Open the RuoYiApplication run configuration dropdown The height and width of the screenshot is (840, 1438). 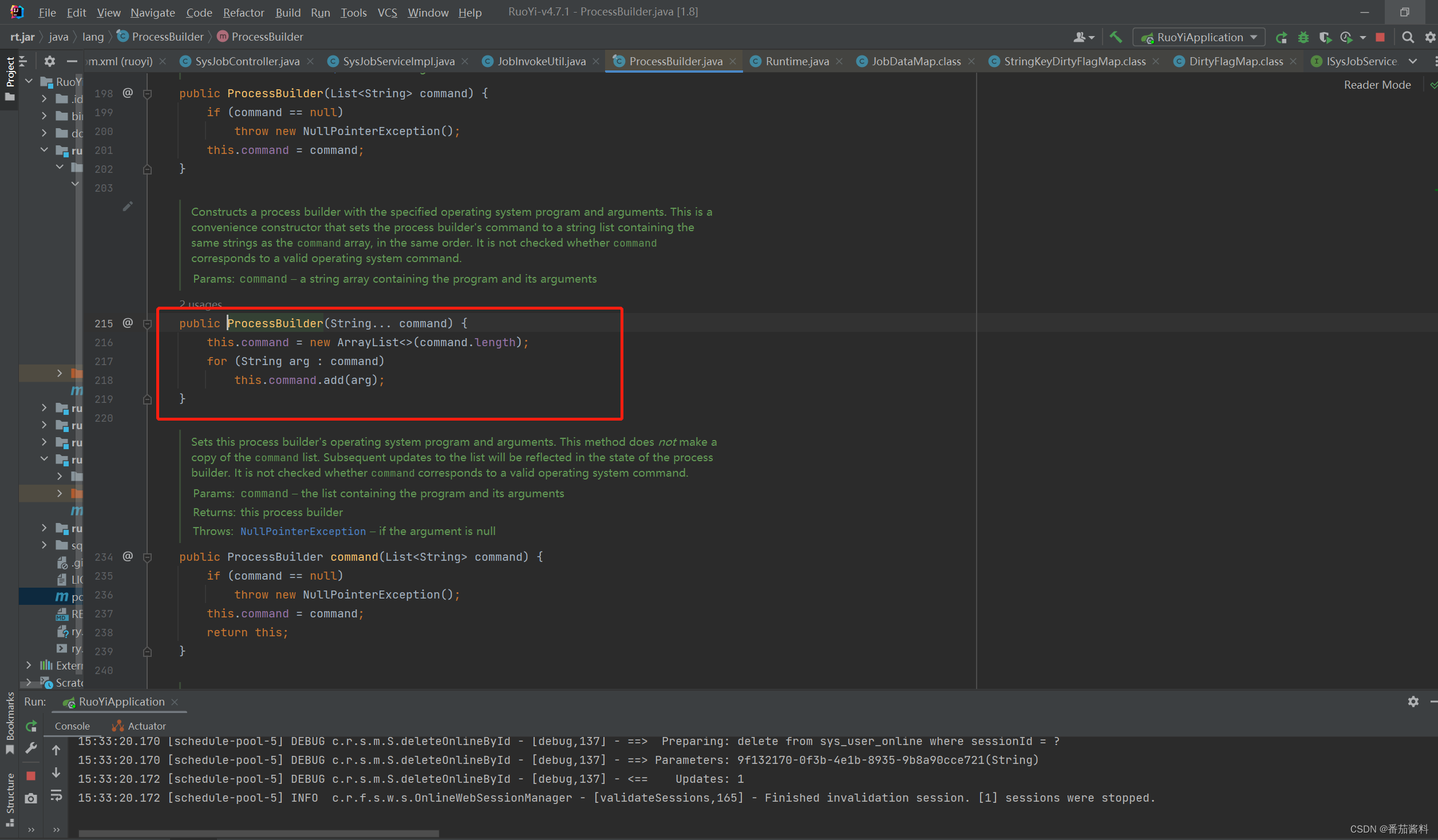[1199, 38]
